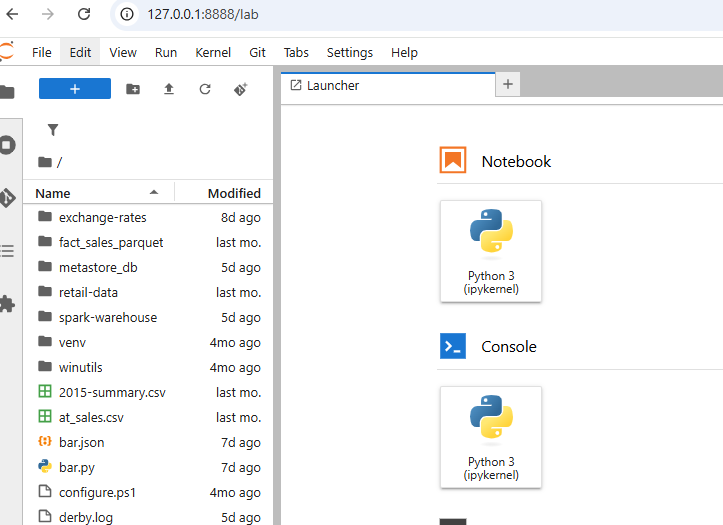
Task: Open Running Terminals and Kernels sidebar
Action: click(7, 145)
